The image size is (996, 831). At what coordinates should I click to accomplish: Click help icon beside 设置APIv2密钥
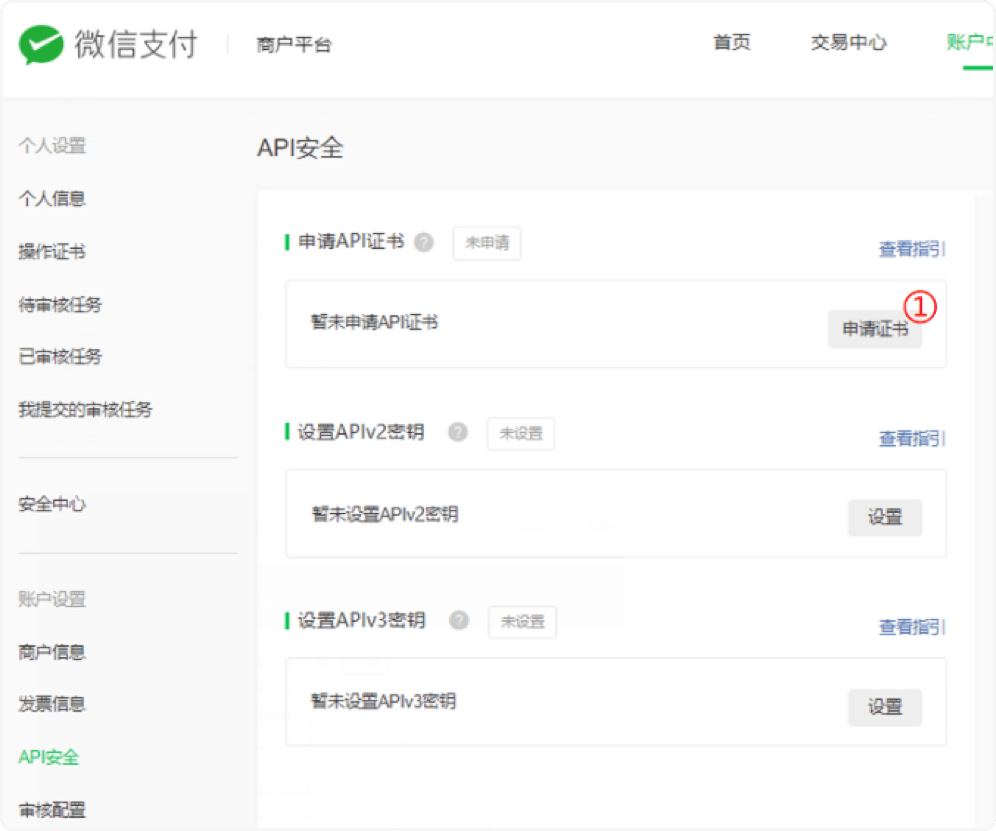pos(458,432)
